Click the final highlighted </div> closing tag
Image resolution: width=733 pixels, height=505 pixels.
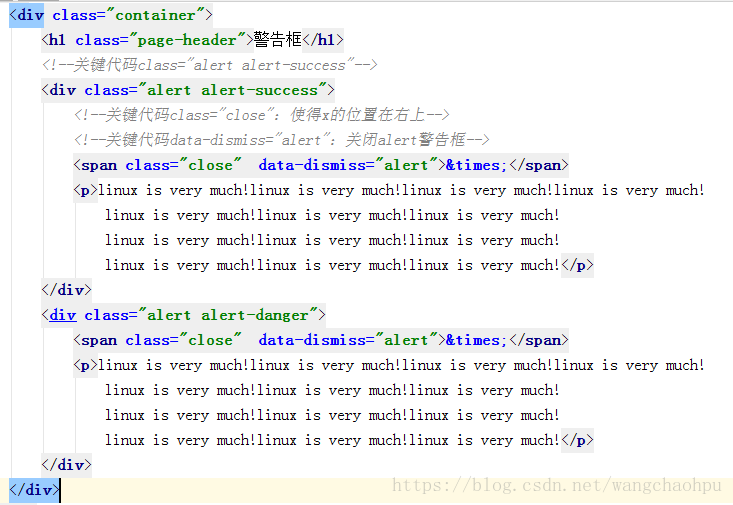tap(35, 490)
